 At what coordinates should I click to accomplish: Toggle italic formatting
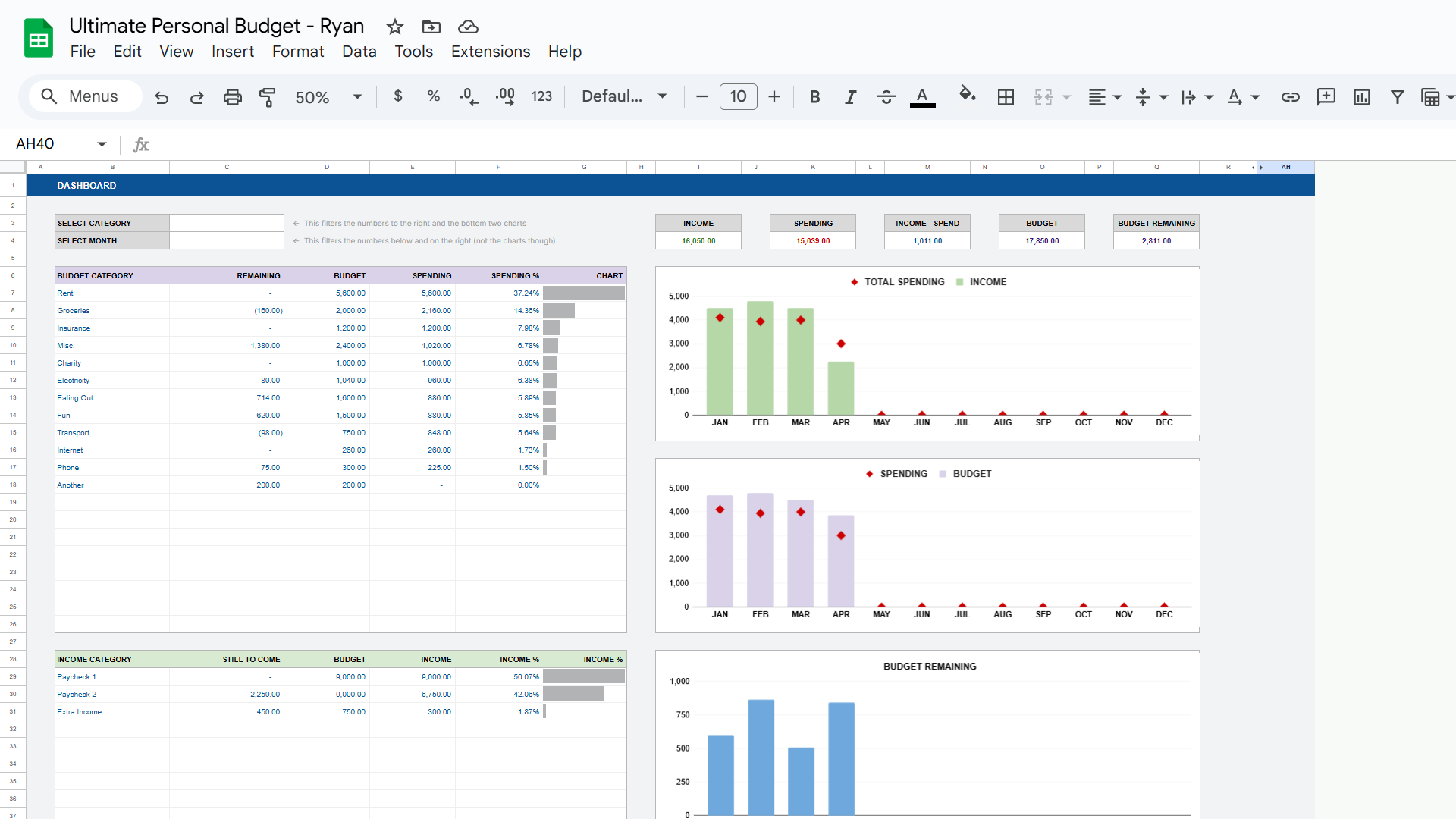click(850, 97)
